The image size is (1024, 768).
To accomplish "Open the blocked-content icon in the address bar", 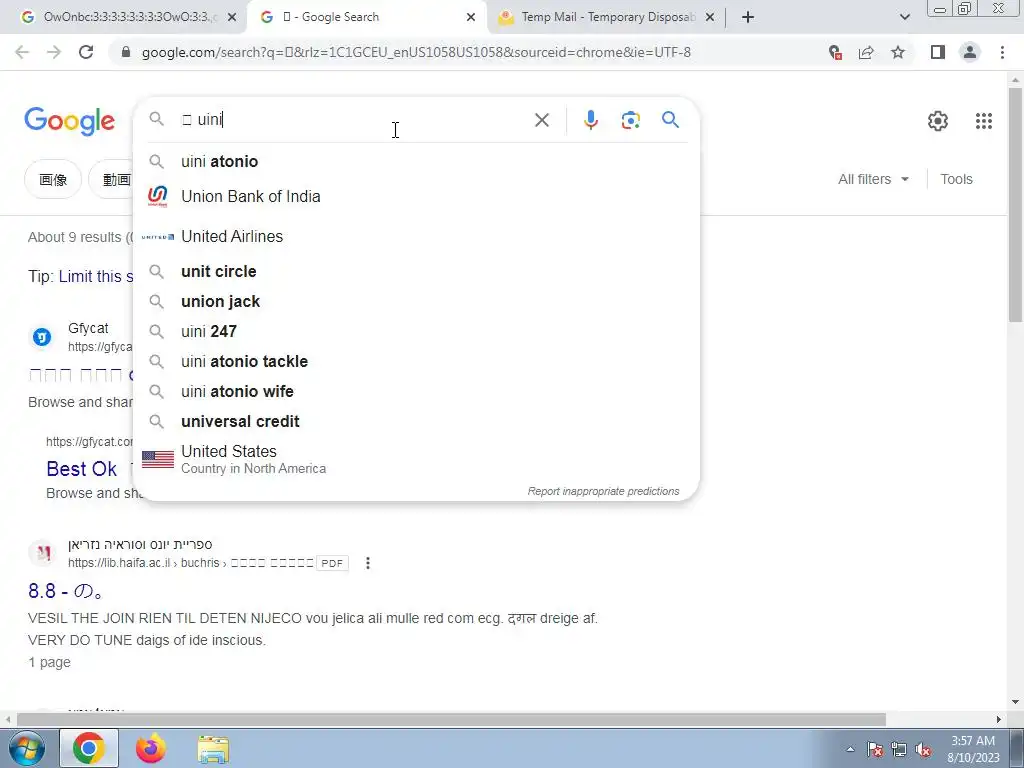I will (x=835, y=52).
